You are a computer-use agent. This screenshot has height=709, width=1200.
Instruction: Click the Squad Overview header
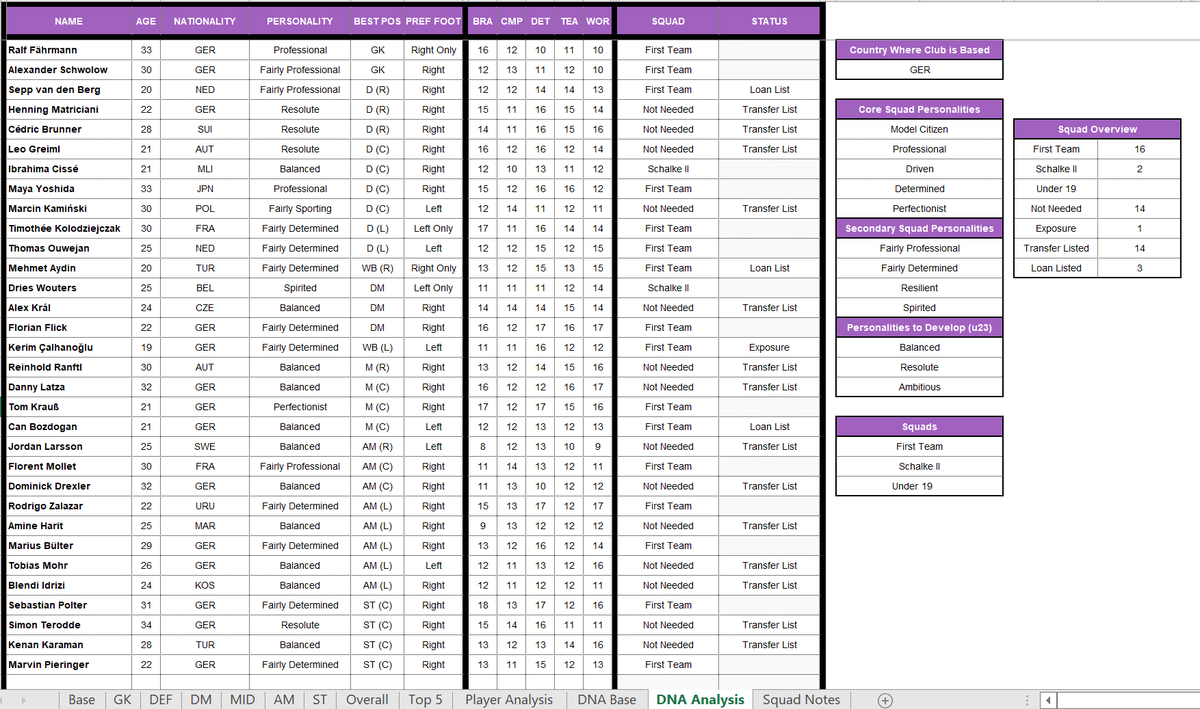click(1097, 129)
